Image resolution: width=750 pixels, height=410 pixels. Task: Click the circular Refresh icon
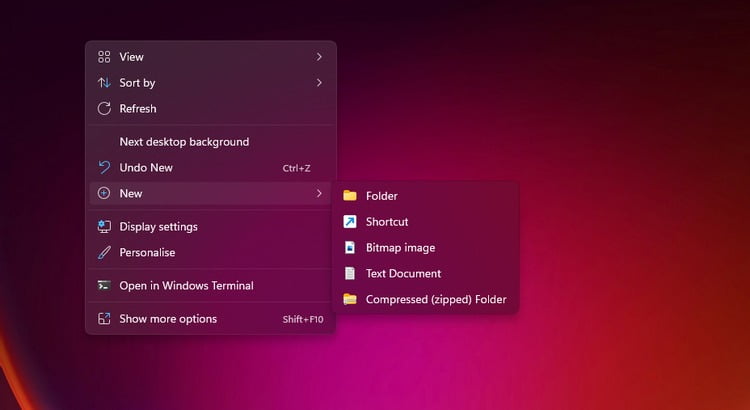click(104, 109)
